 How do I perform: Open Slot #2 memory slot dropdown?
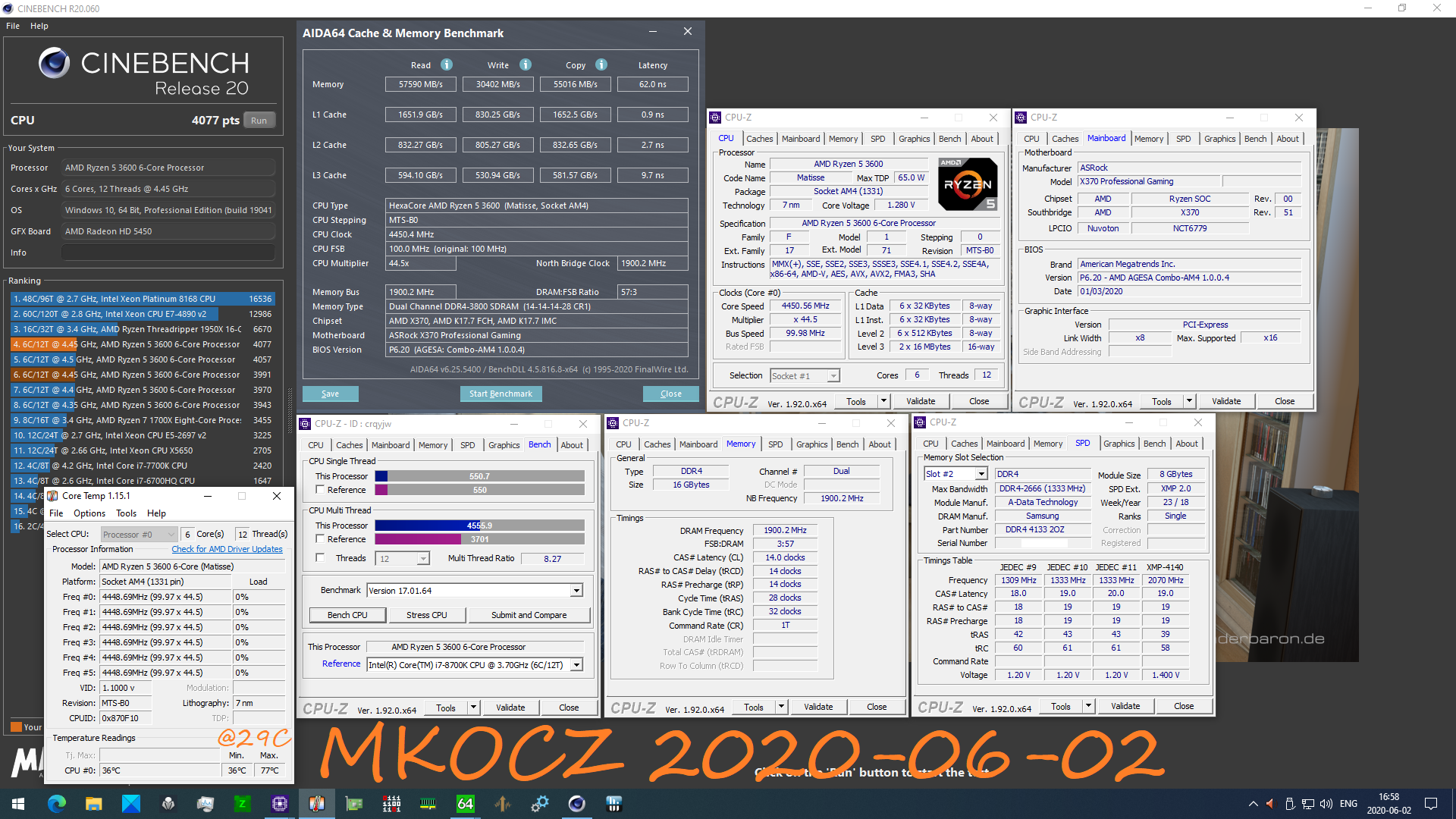[x=981, y=474]
